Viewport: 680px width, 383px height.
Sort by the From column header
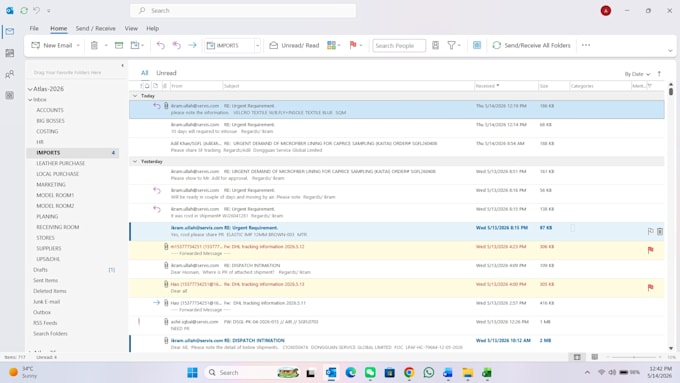coord(196,86)
